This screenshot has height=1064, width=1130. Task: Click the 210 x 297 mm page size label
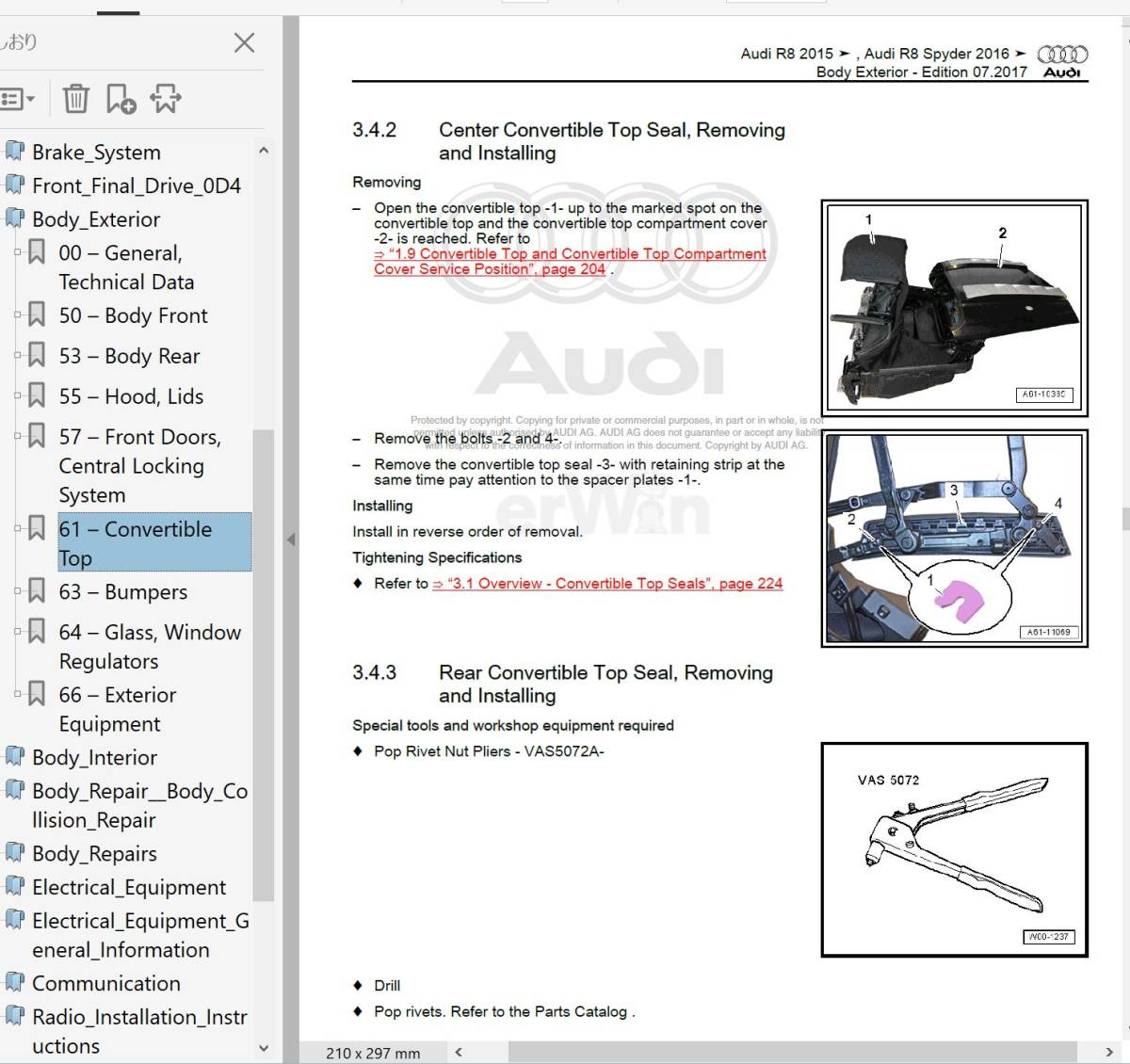(x=373, y=1053)
